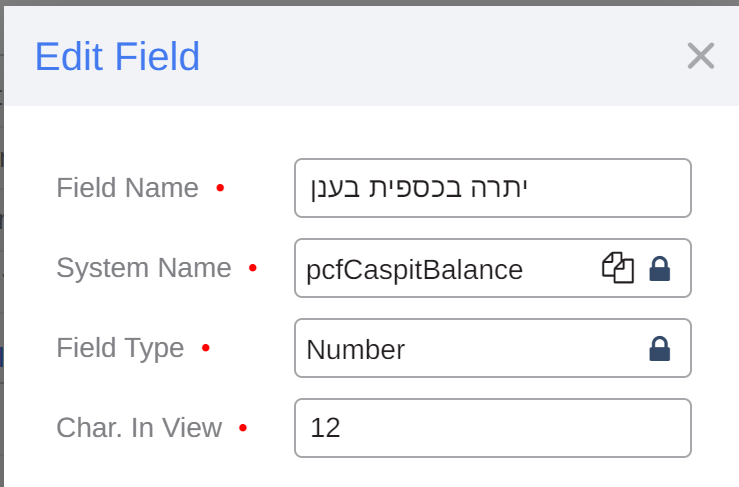Click the Field Type label

(120, 348)
